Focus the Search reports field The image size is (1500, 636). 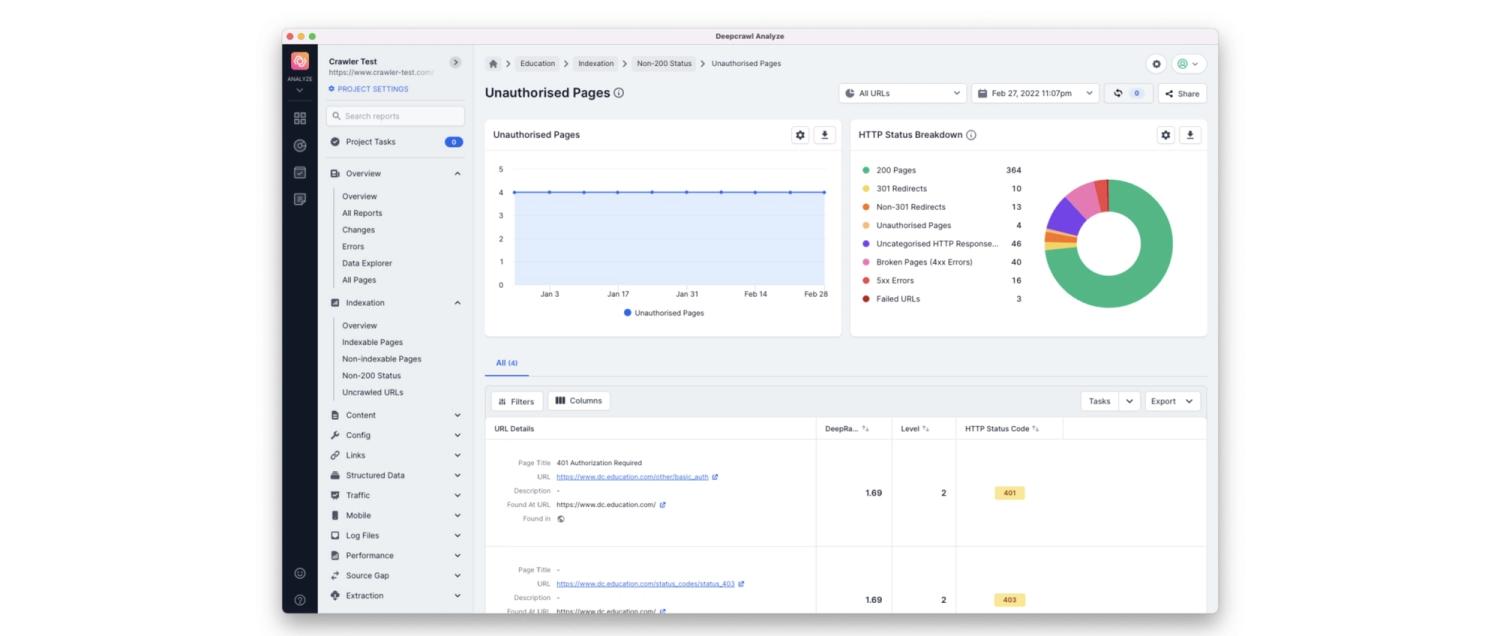(396, 116)
